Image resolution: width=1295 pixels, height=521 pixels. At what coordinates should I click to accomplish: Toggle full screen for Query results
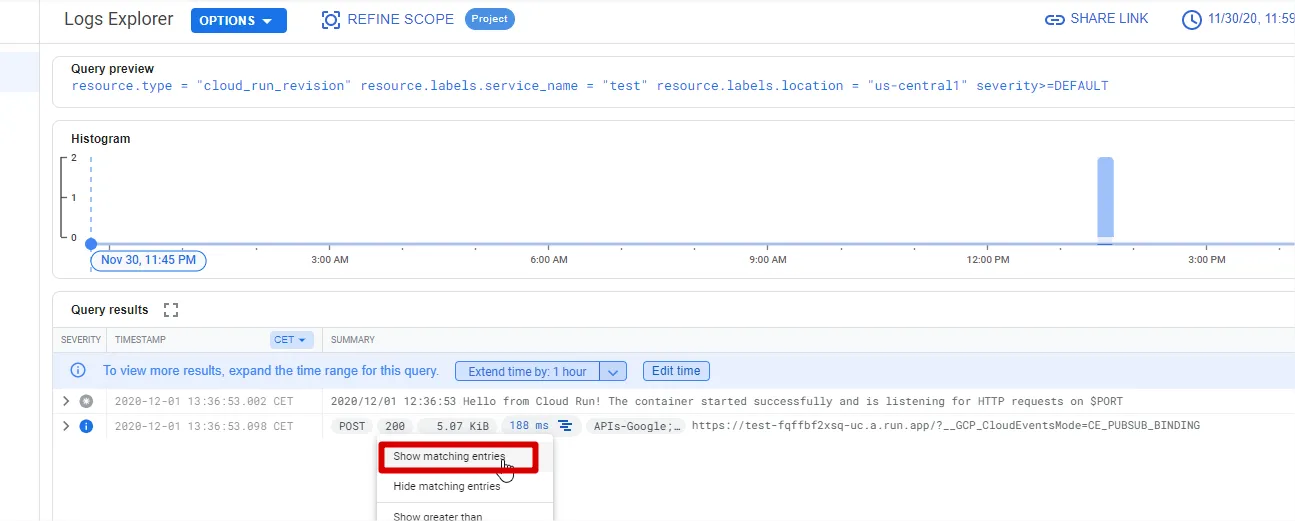(x=170, y=310)
